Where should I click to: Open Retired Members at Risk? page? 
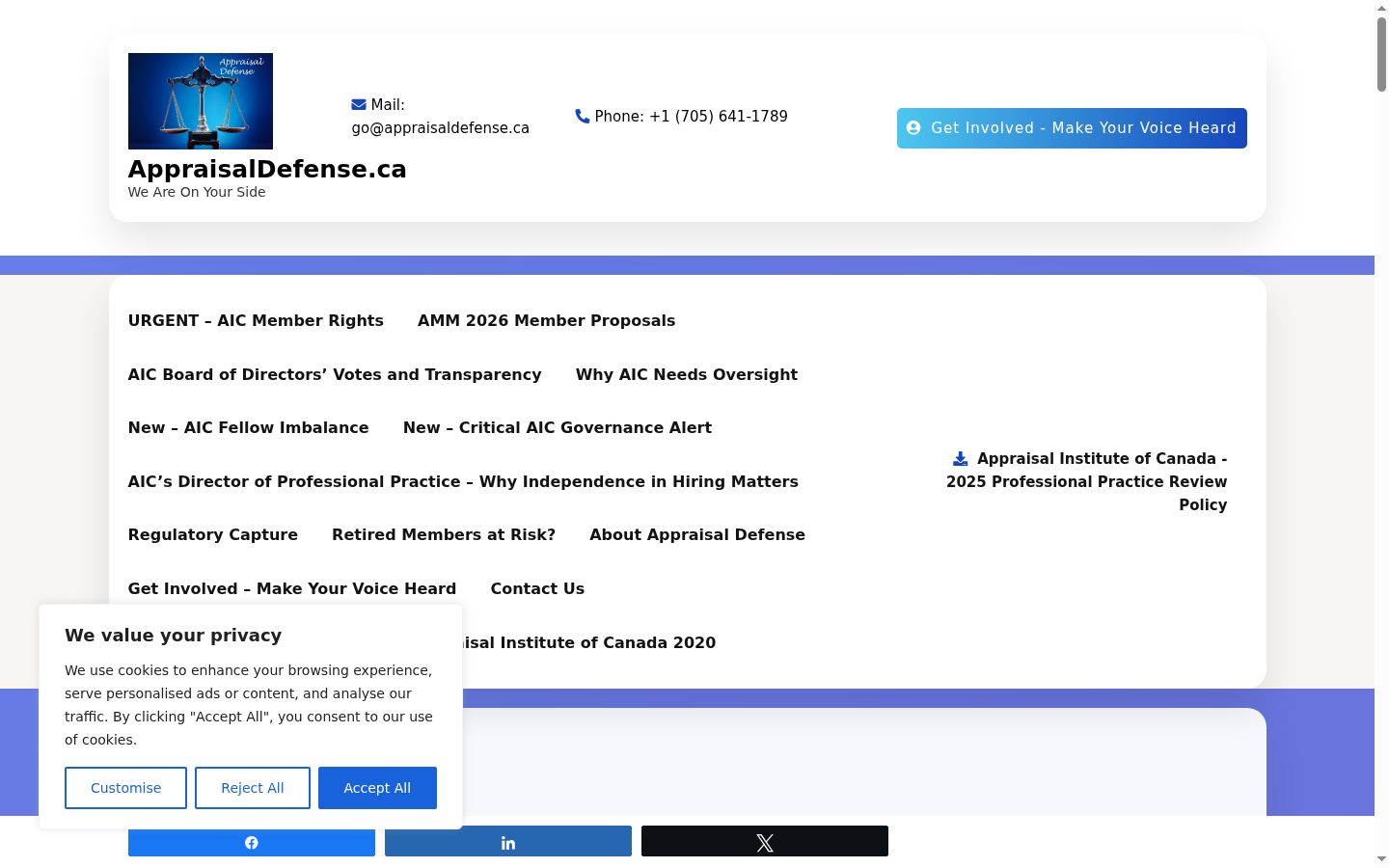click(444, 535)
